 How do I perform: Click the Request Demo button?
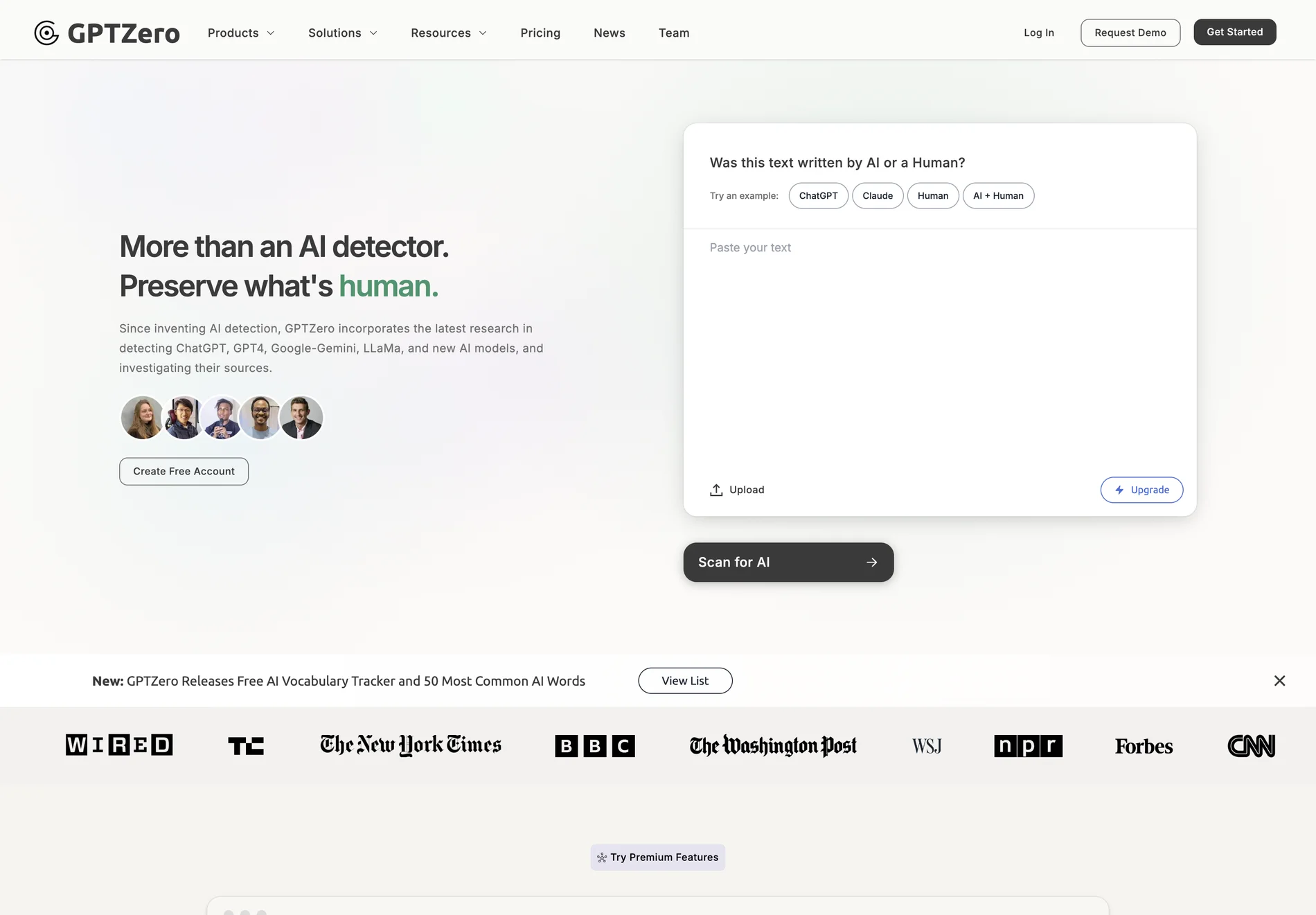1130,33
